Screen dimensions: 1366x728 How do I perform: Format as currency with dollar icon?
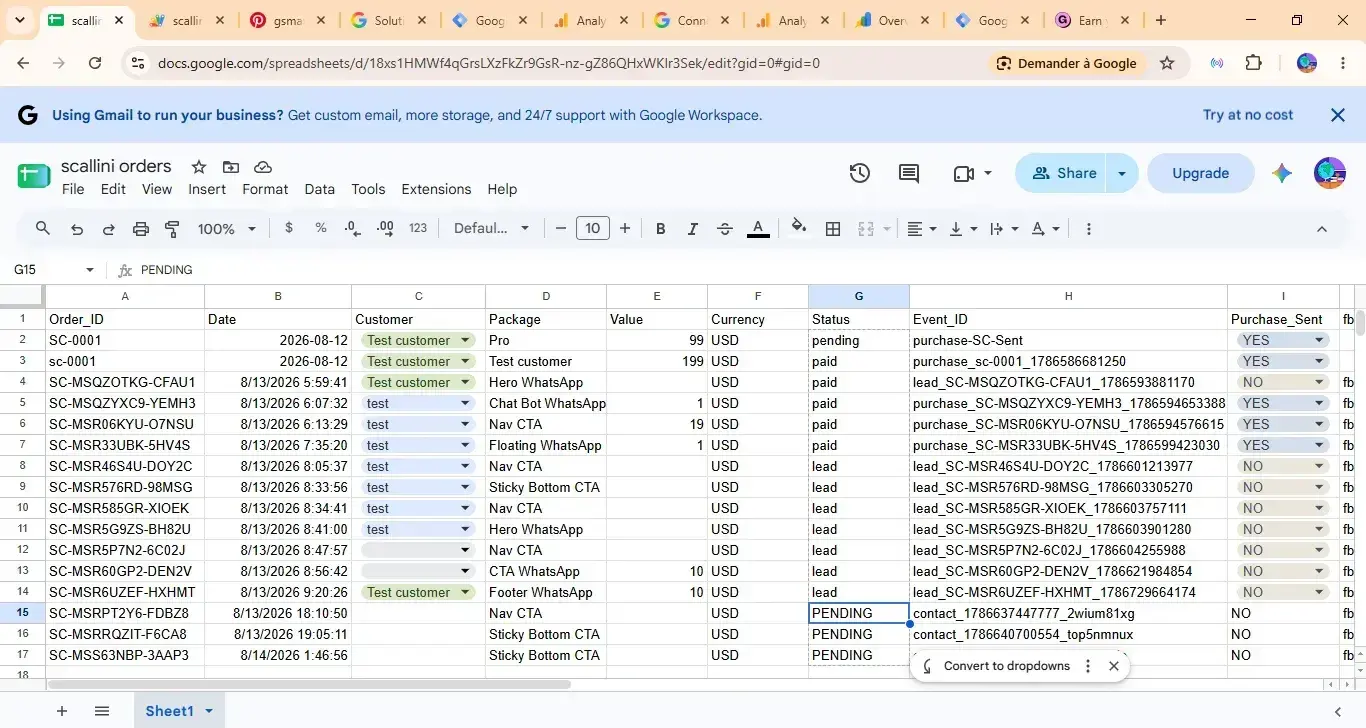click(289, 229)
